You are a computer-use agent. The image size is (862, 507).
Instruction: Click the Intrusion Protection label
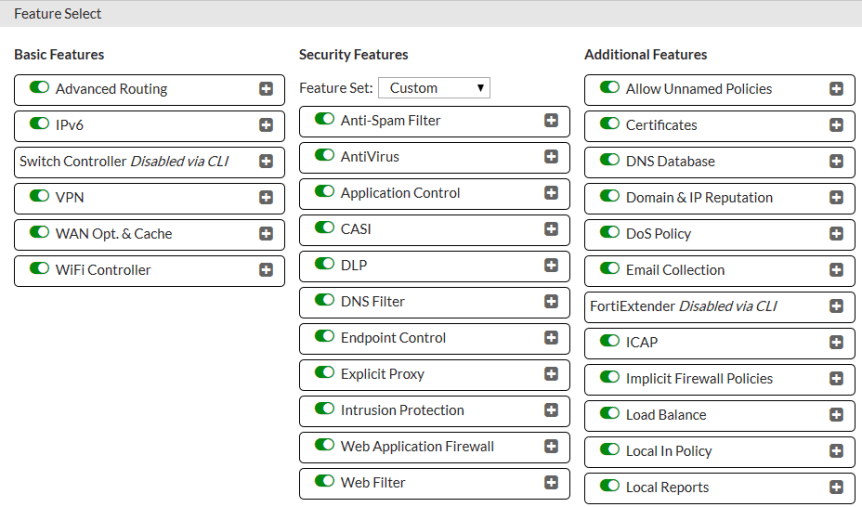pyautogui.click(x=402, y=410)
